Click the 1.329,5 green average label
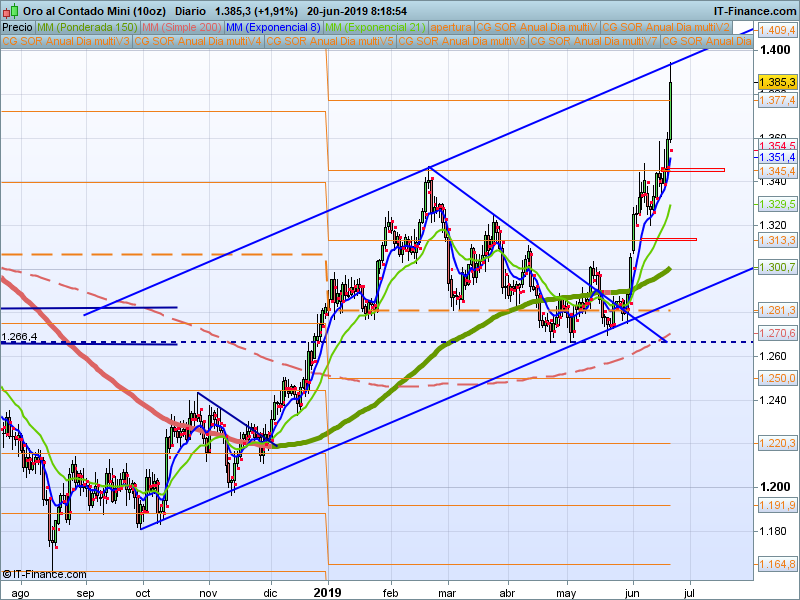Image resolution: width=800 pixels, height=600 pixels. pyautogui.click(x=777, y=204)
